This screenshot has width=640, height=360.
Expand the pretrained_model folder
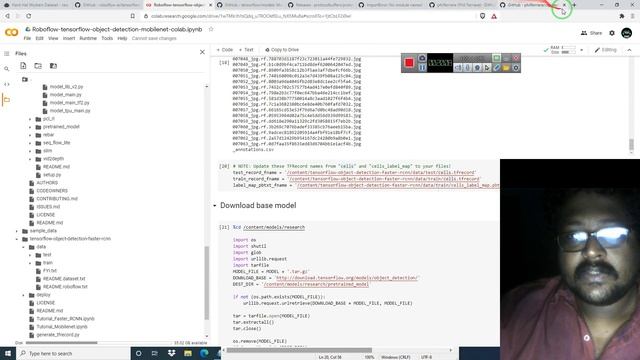[x=30, y=127]
